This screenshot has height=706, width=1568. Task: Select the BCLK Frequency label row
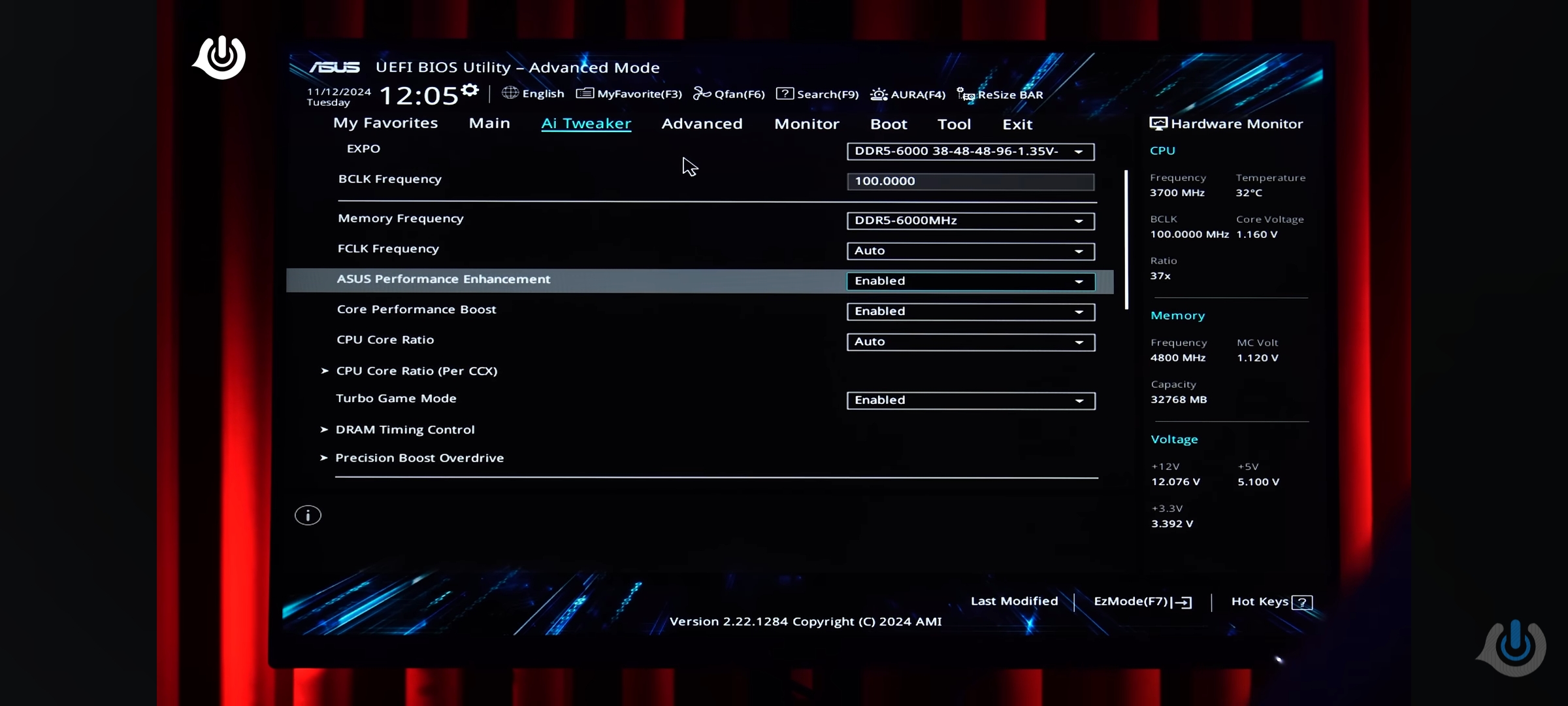tap(389, 179)
